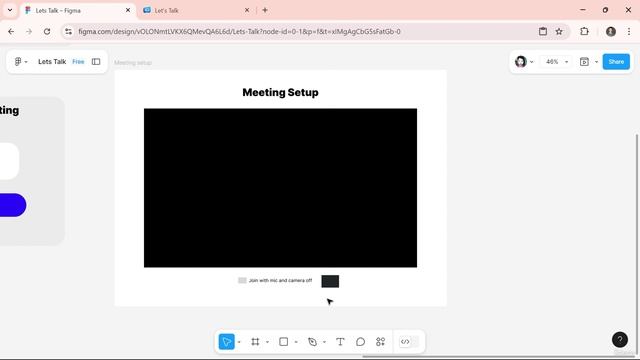Open the tab search dropdown
The image size is (640, 360).
coord(10,10)
